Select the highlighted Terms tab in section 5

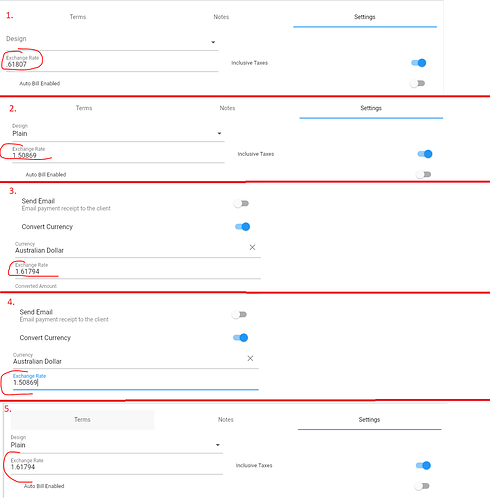pos(82,419)
